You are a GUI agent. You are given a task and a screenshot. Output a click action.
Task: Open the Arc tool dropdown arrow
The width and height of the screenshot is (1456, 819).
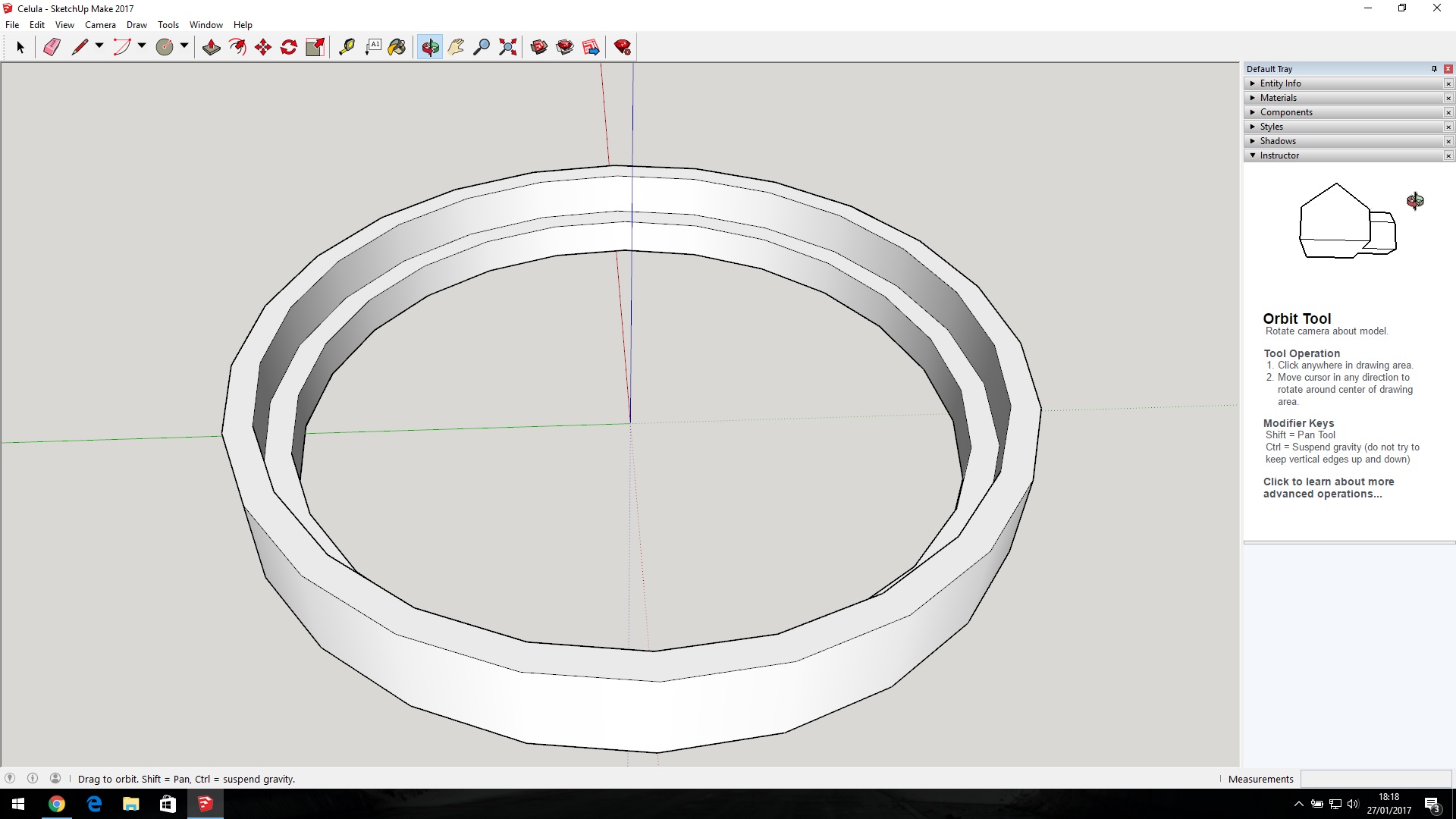tap(142, 46)
